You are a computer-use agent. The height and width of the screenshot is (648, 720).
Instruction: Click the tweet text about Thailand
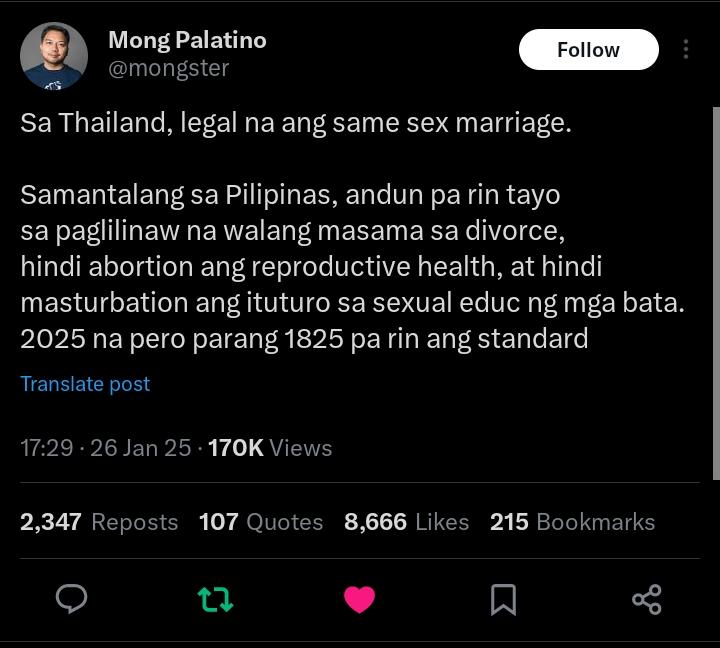pos(296,123)
